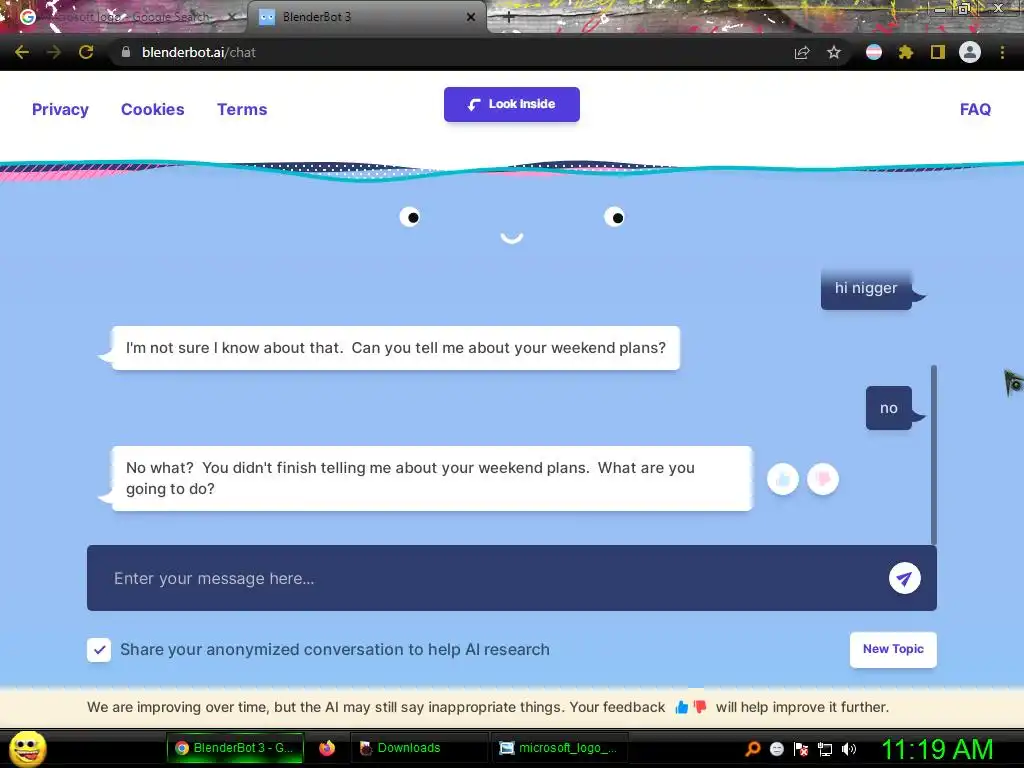
Task: Open the Privacy link
Action: (60, 109)
